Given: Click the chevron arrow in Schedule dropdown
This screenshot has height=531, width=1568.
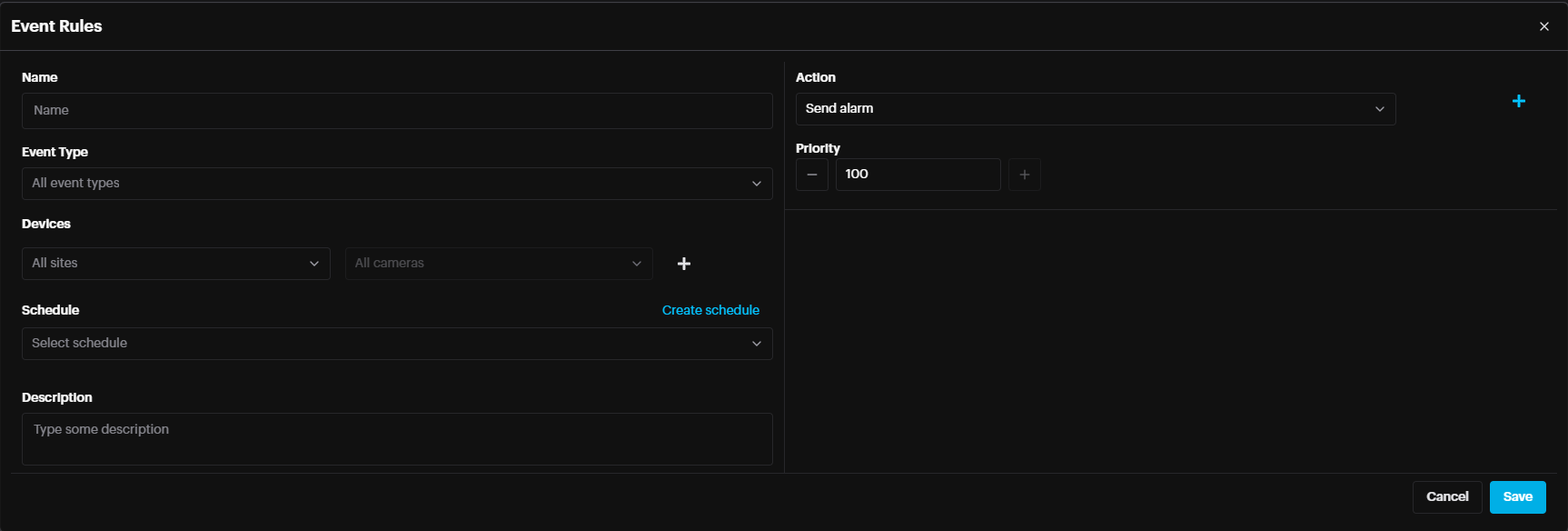Looking at the screenshot, I should point(756,344).
